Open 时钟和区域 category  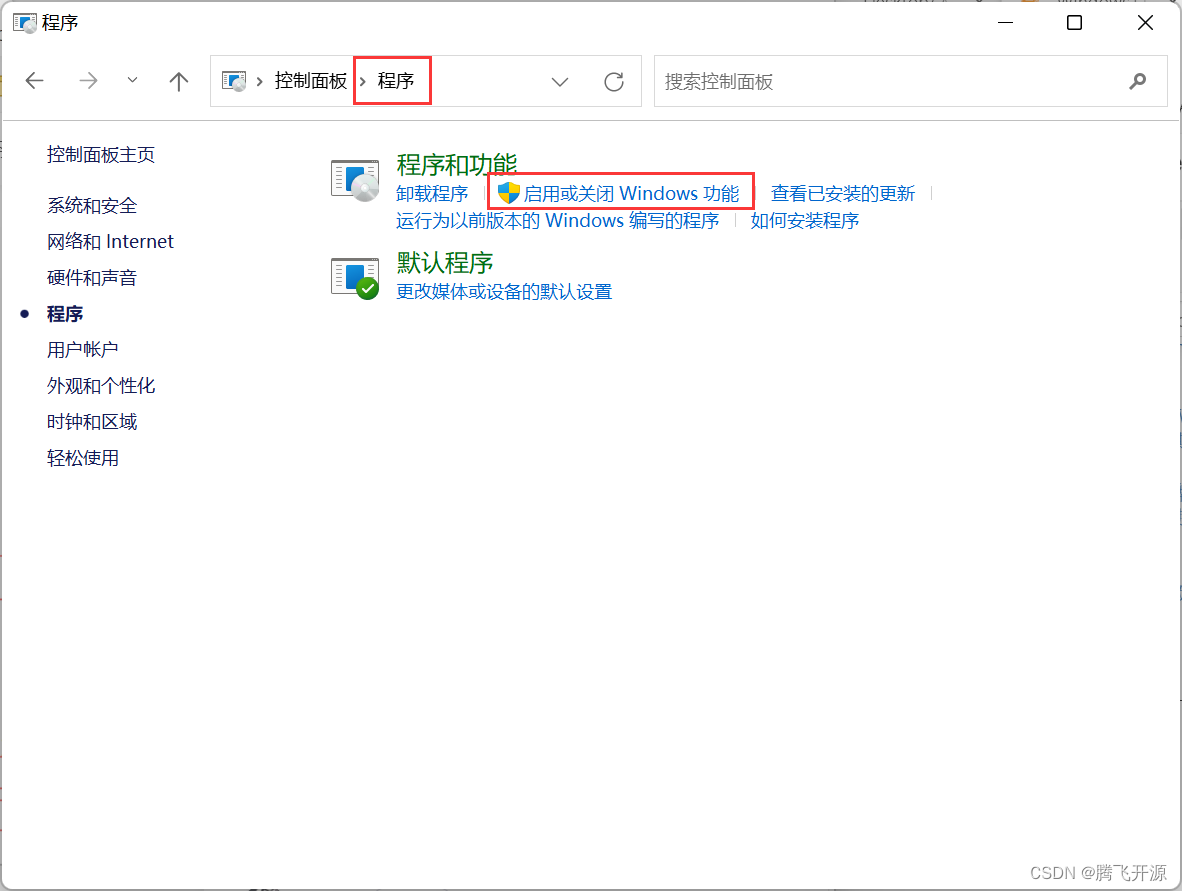click(x=92, y=421)
